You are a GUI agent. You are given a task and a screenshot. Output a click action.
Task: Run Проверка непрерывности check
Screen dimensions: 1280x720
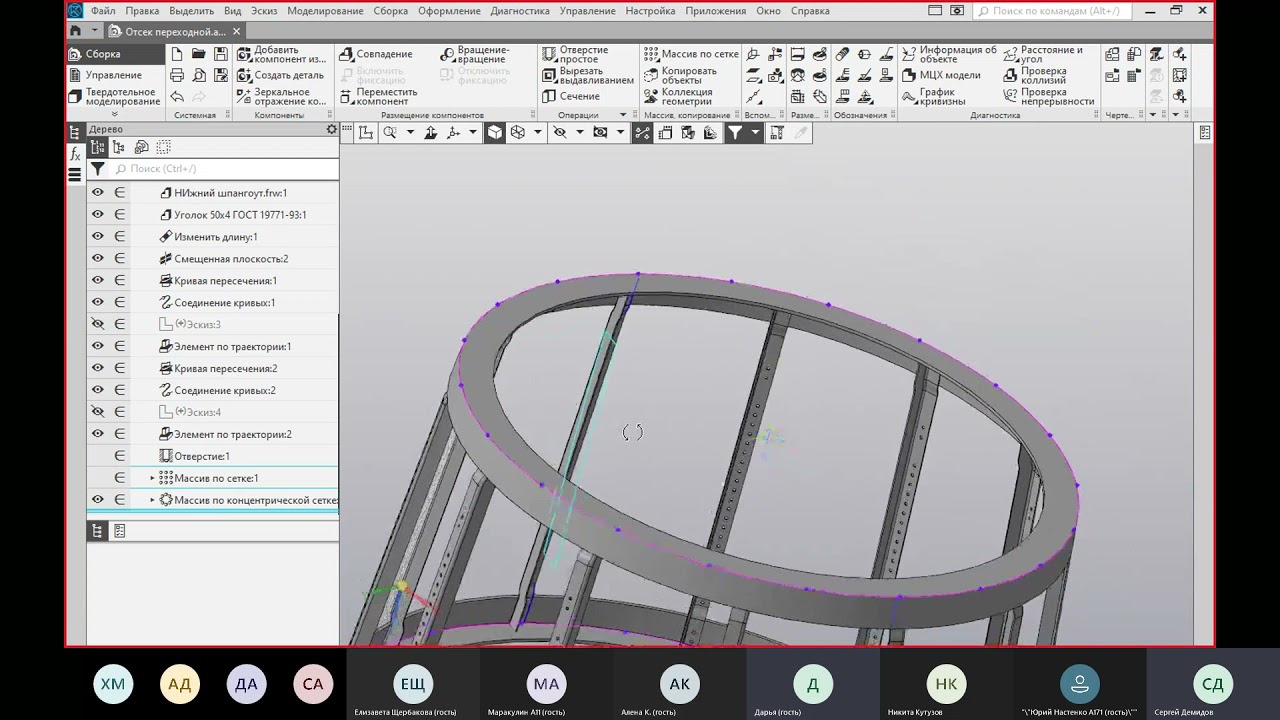tap(1049, 97)
